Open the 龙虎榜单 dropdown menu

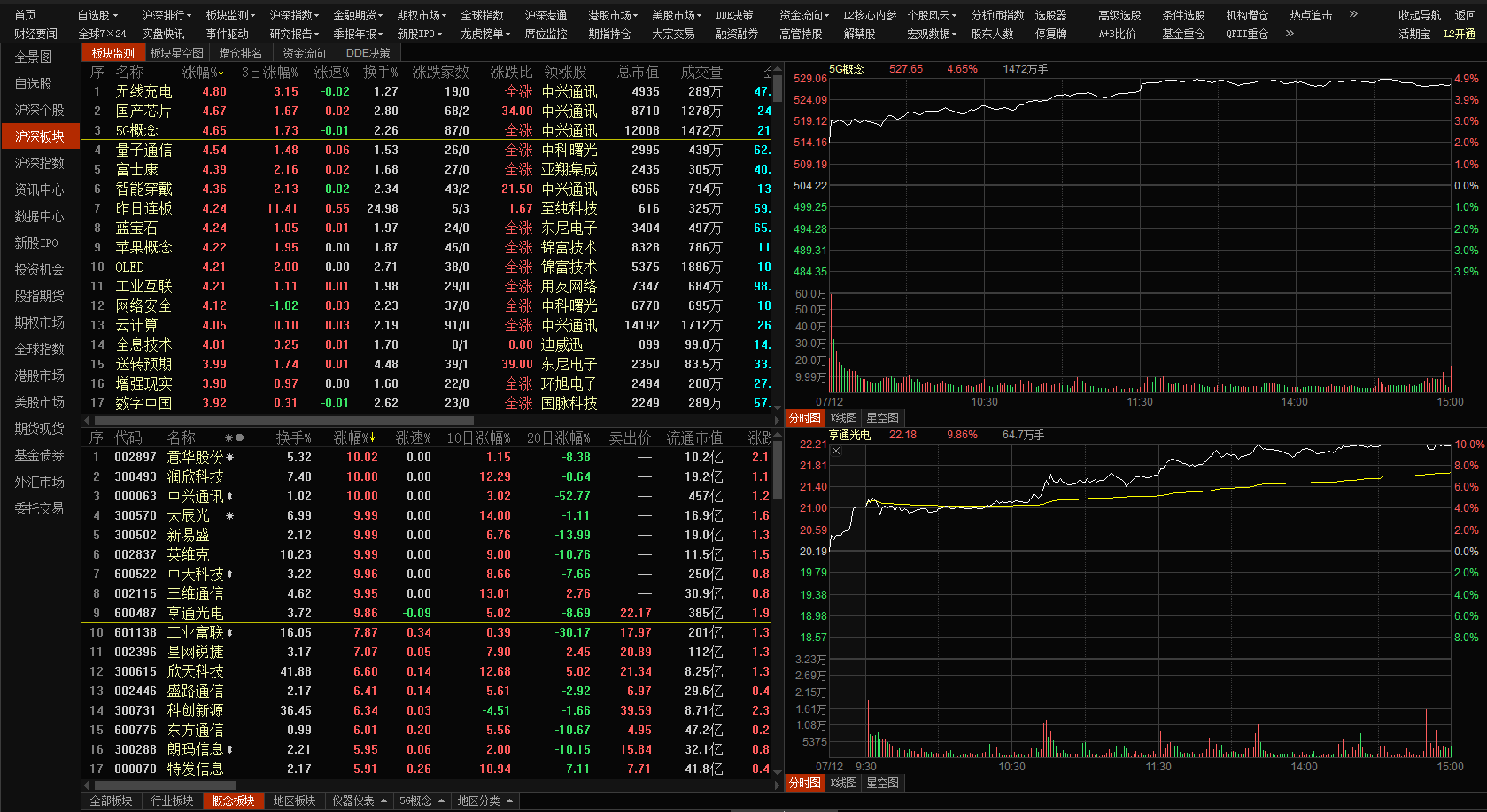tap(486, 34)
